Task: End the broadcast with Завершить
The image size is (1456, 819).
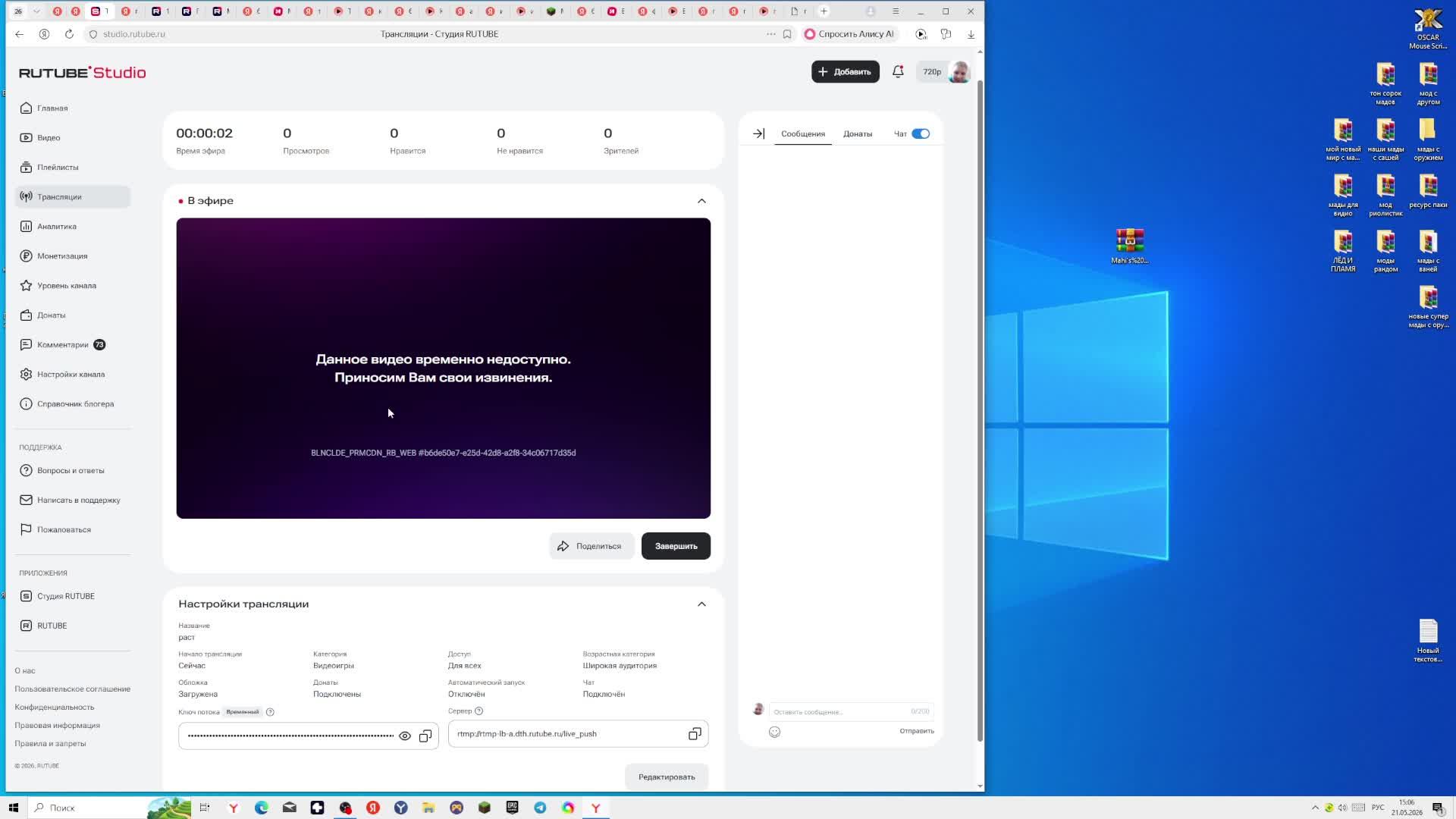Action: pyautogui.click(x=676, y=547)
